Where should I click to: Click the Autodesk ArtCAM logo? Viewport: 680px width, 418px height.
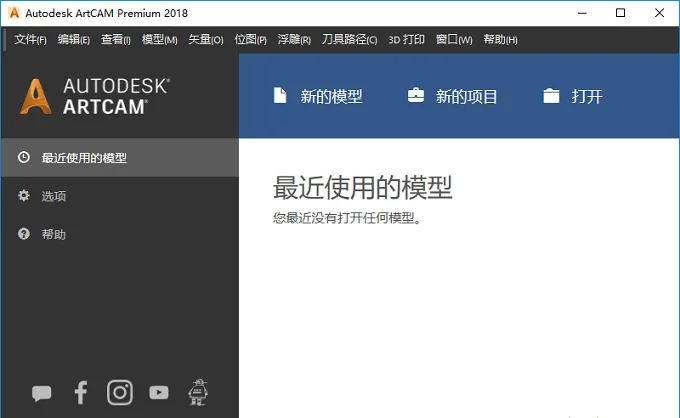pos(95,96)
